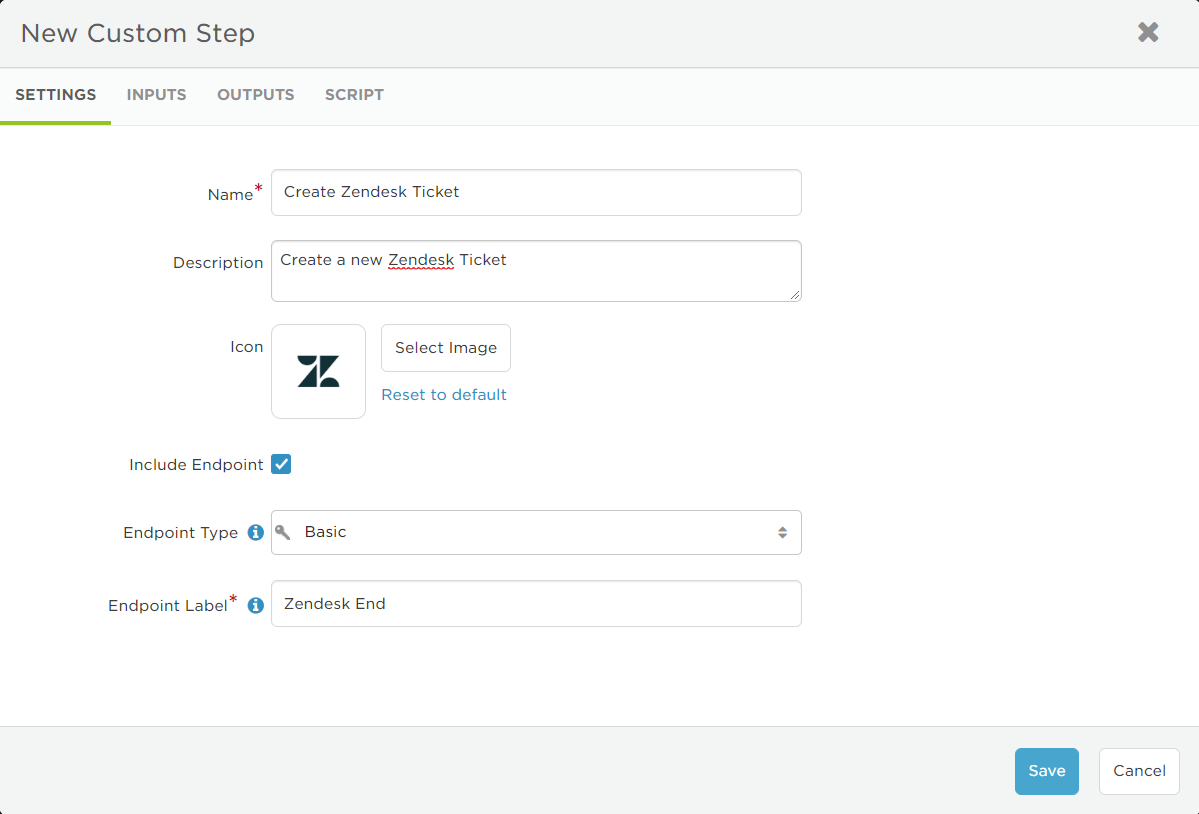This screenshot has height=814, width=1199.
Task: Open the SCRIPT tab
Action: [354, 95]
